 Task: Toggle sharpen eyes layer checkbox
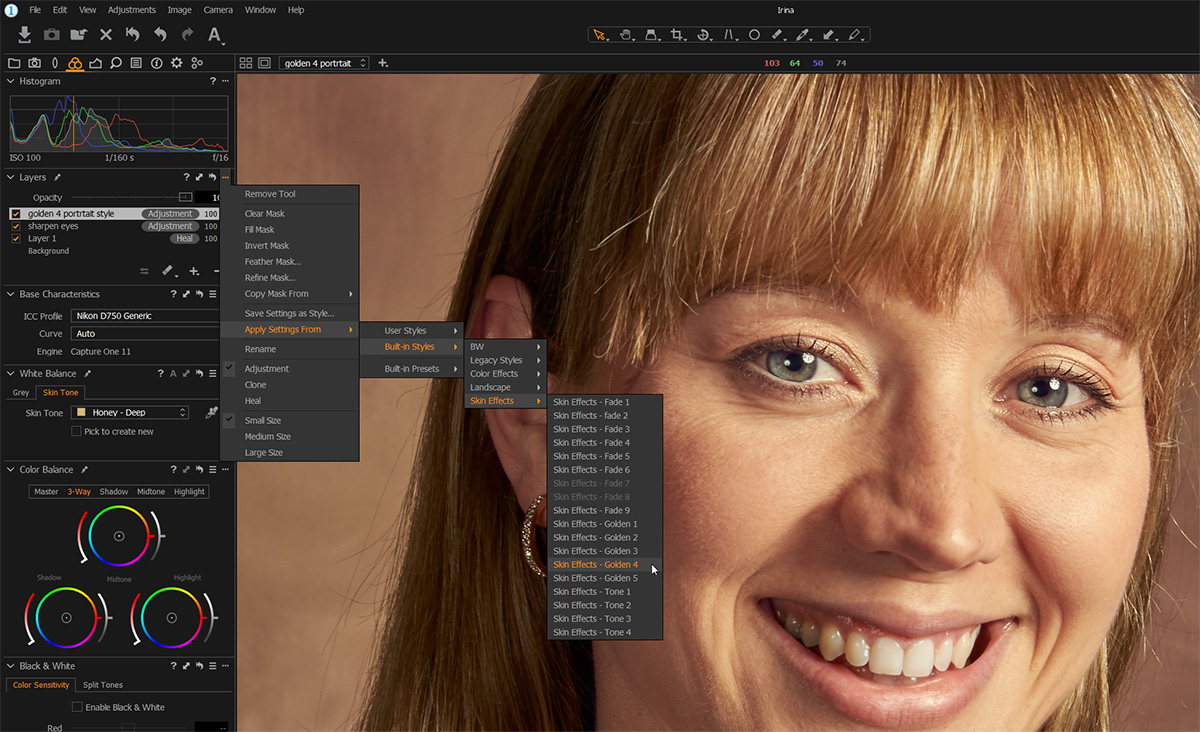click(x=16, y=226)
